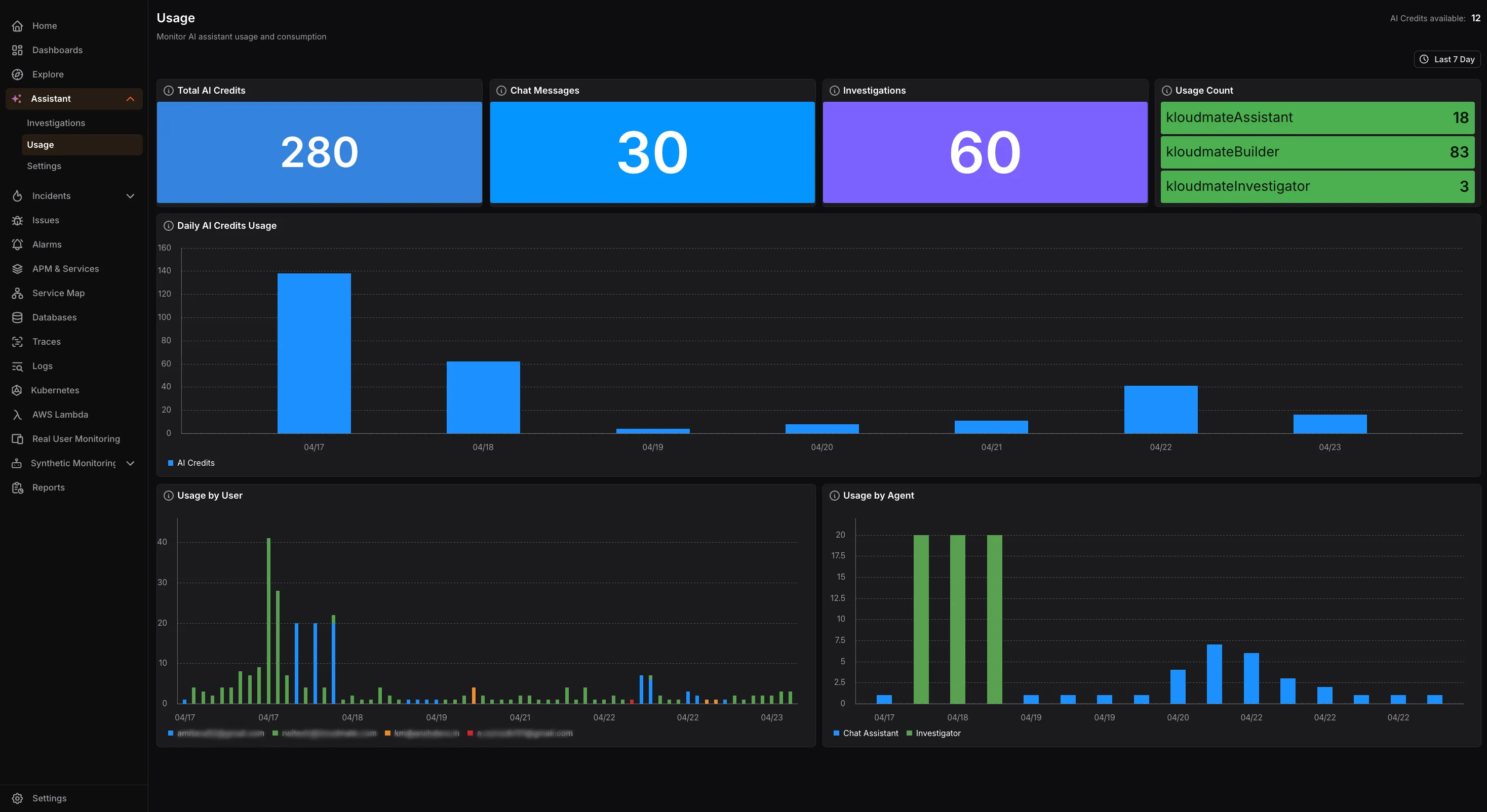Expand the Incidents section chevron

tap(131, 196)
